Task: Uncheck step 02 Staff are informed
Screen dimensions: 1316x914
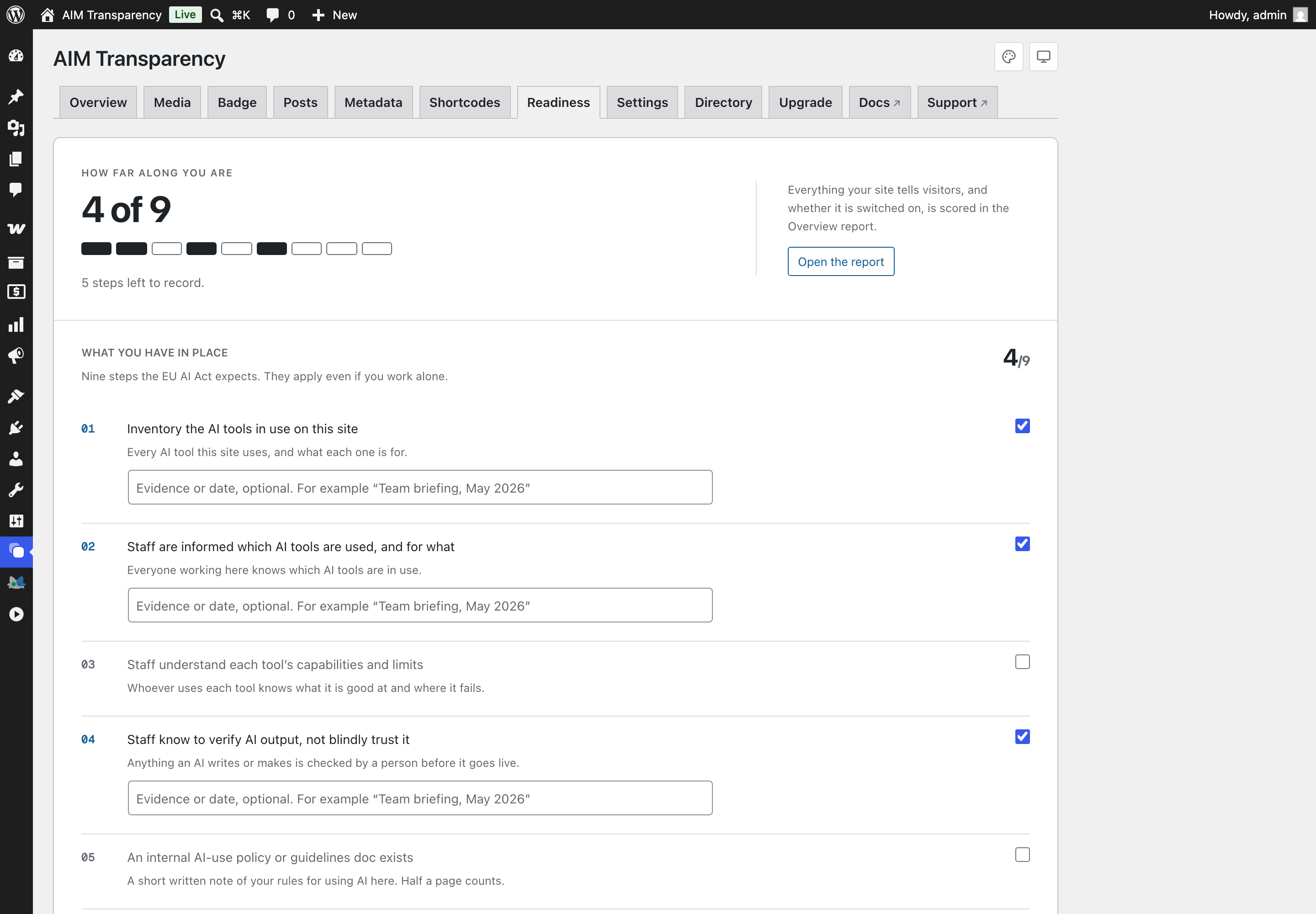Action: [1022, 544]
